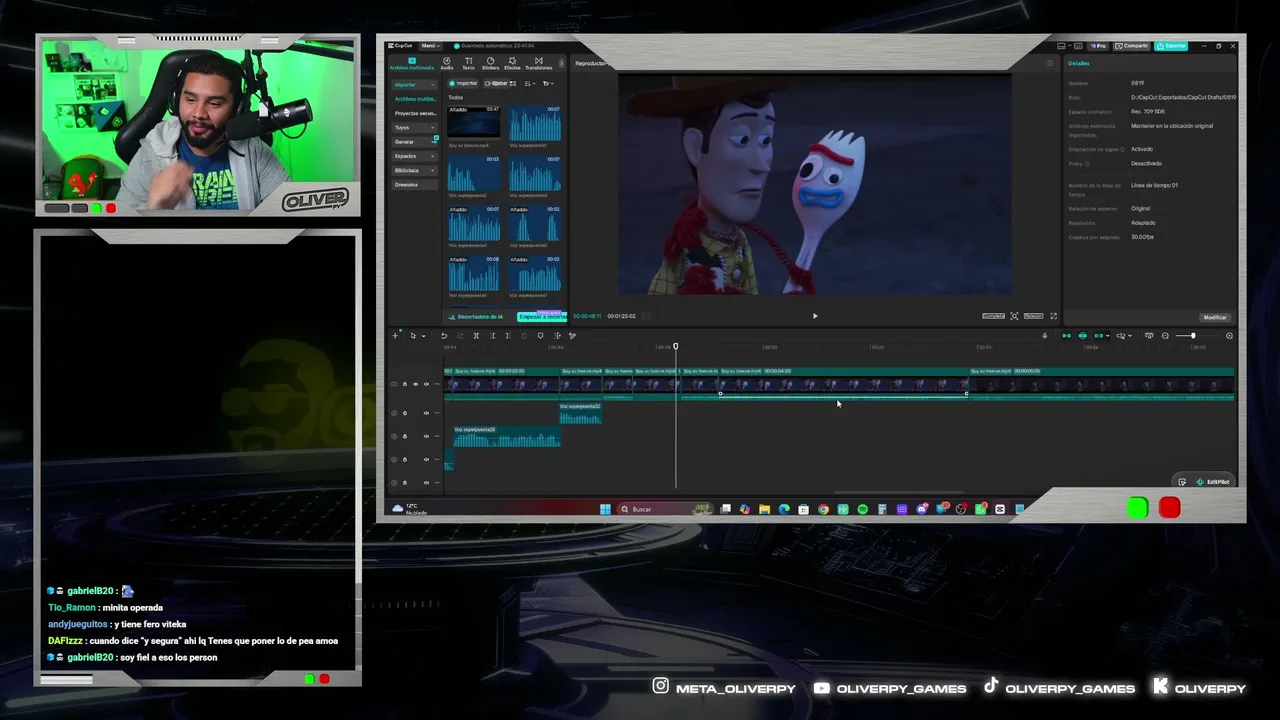The width and height of the screenshot is (1280, 720).
Task: Open the Transiciones tab in CapCut
Action: [x=538, y=63]
